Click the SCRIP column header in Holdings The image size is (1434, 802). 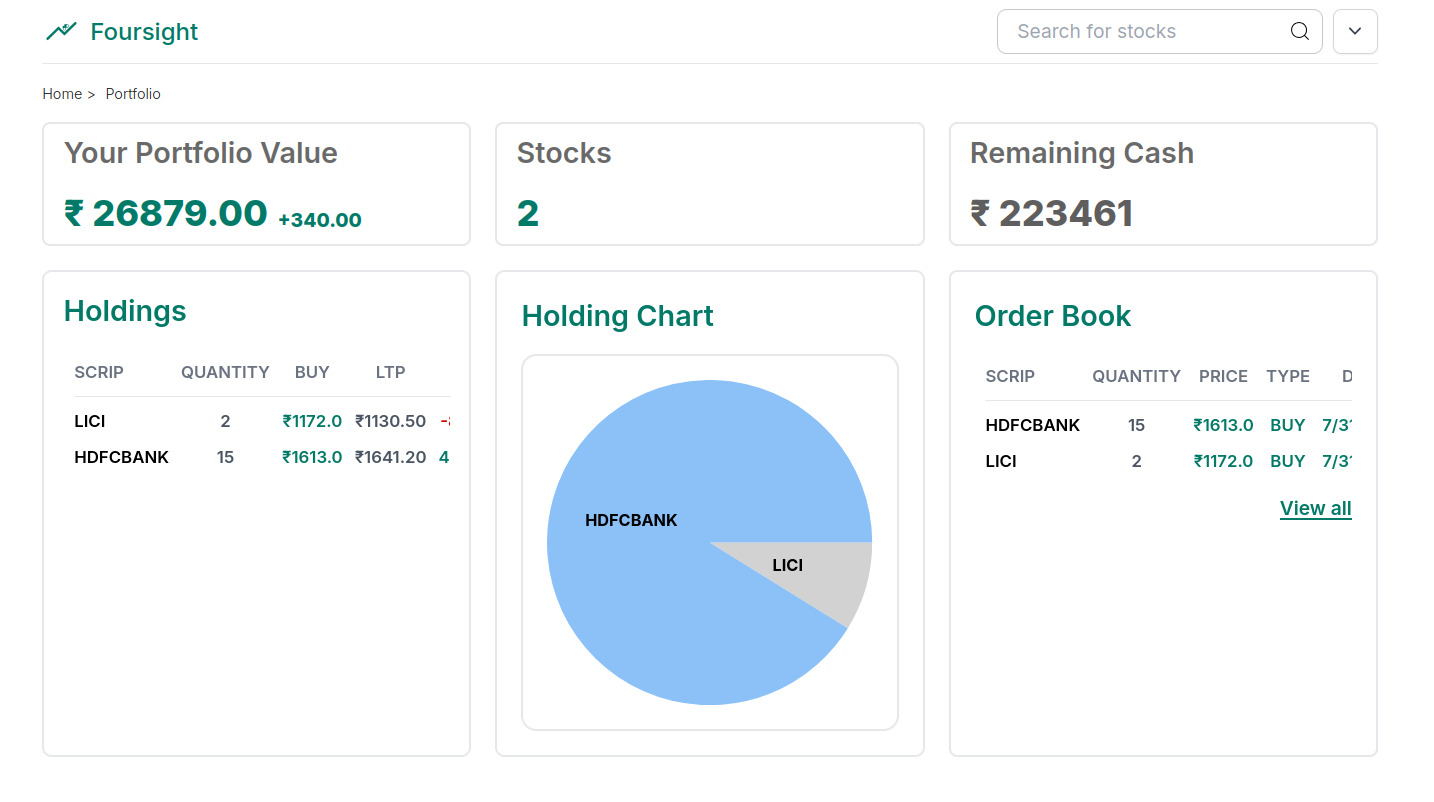pyautogui.click(x=99, y=372)
